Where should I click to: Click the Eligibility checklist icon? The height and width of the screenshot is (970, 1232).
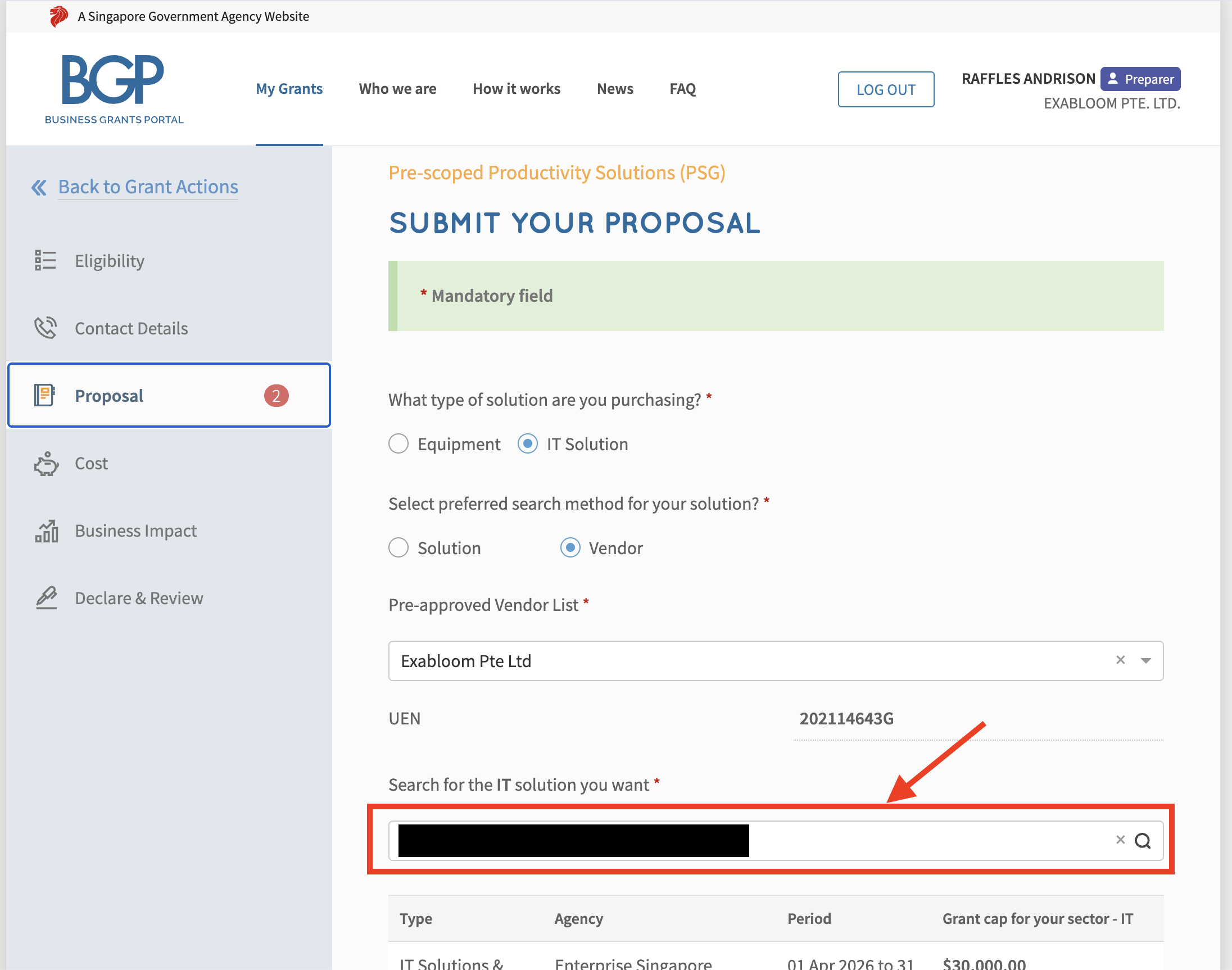pyautogui.click(x=46, y=261)
